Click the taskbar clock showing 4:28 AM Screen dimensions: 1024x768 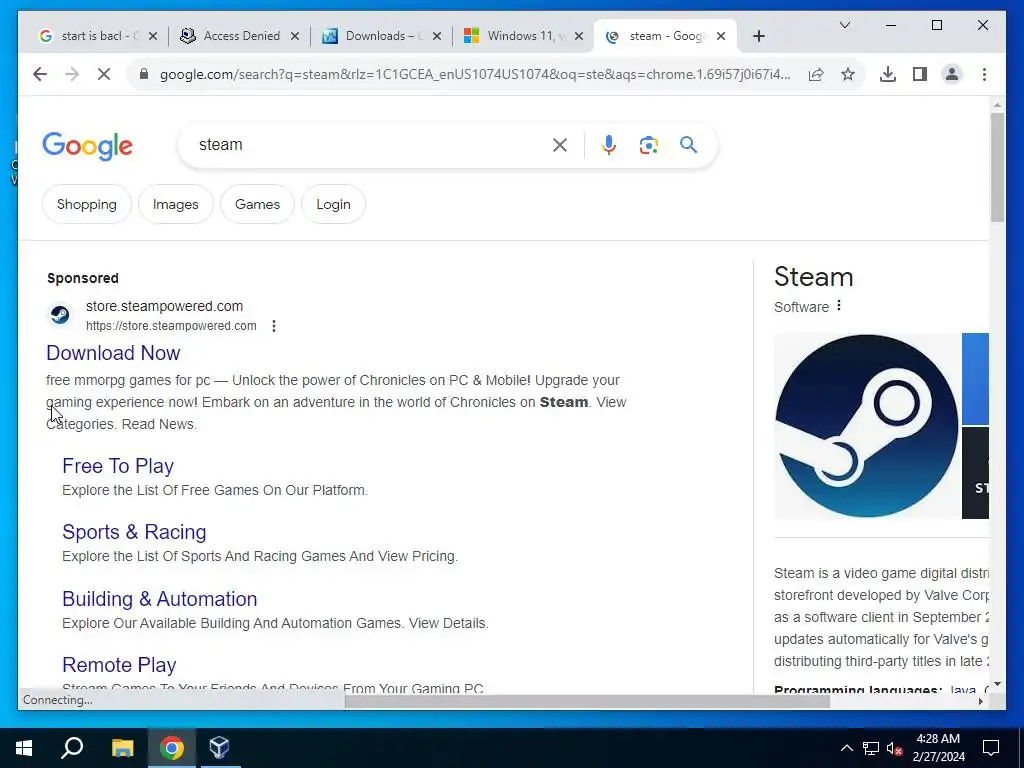click(x=938, y=748)
